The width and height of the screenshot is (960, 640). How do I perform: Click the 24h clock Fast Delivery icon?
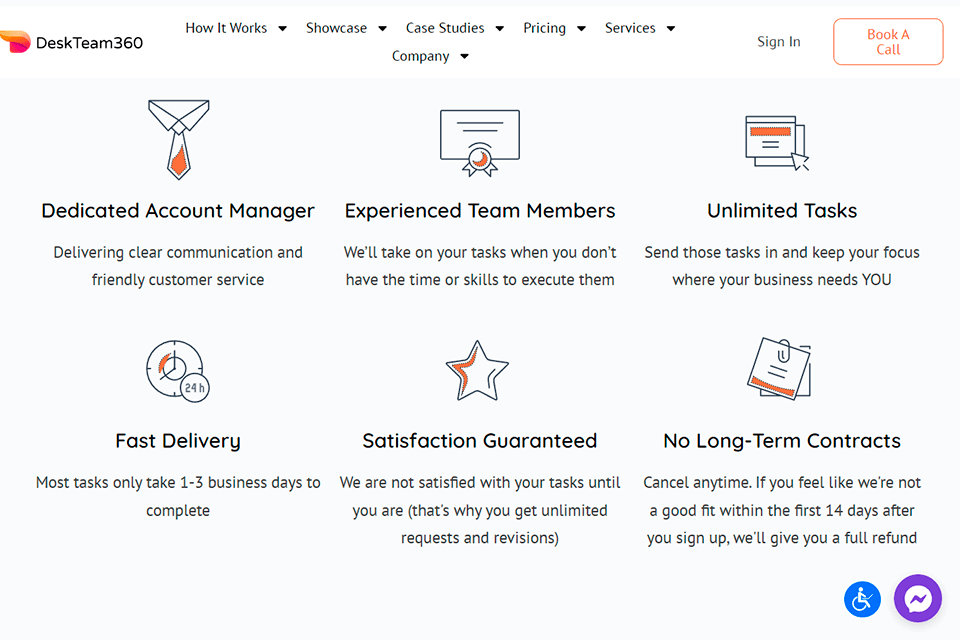tap(178, 371)
